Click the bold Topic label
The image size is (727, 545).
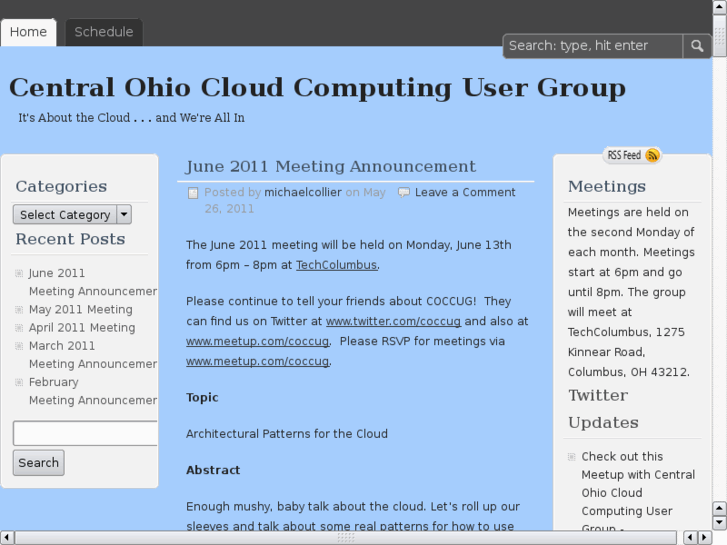point(202,398)
